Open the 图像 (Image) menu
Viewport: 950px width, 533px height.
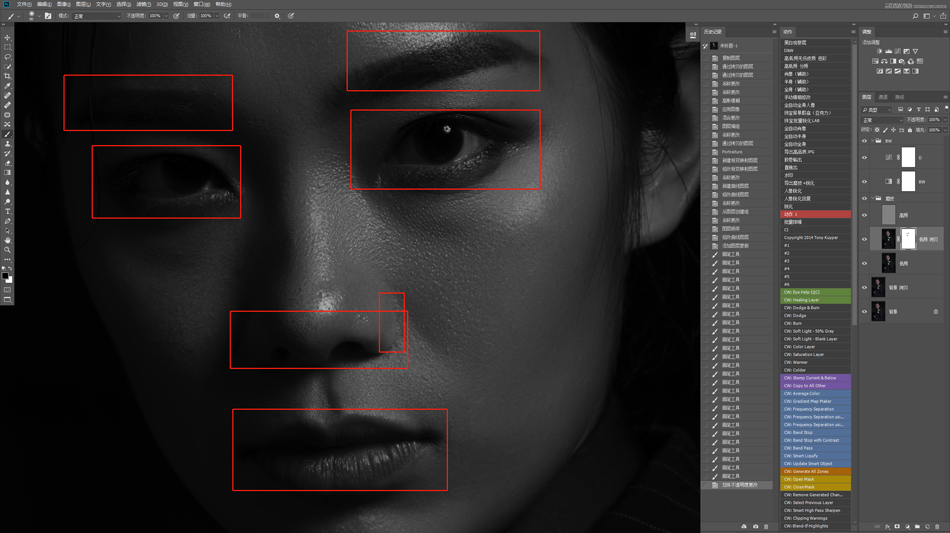coord(64,4)
